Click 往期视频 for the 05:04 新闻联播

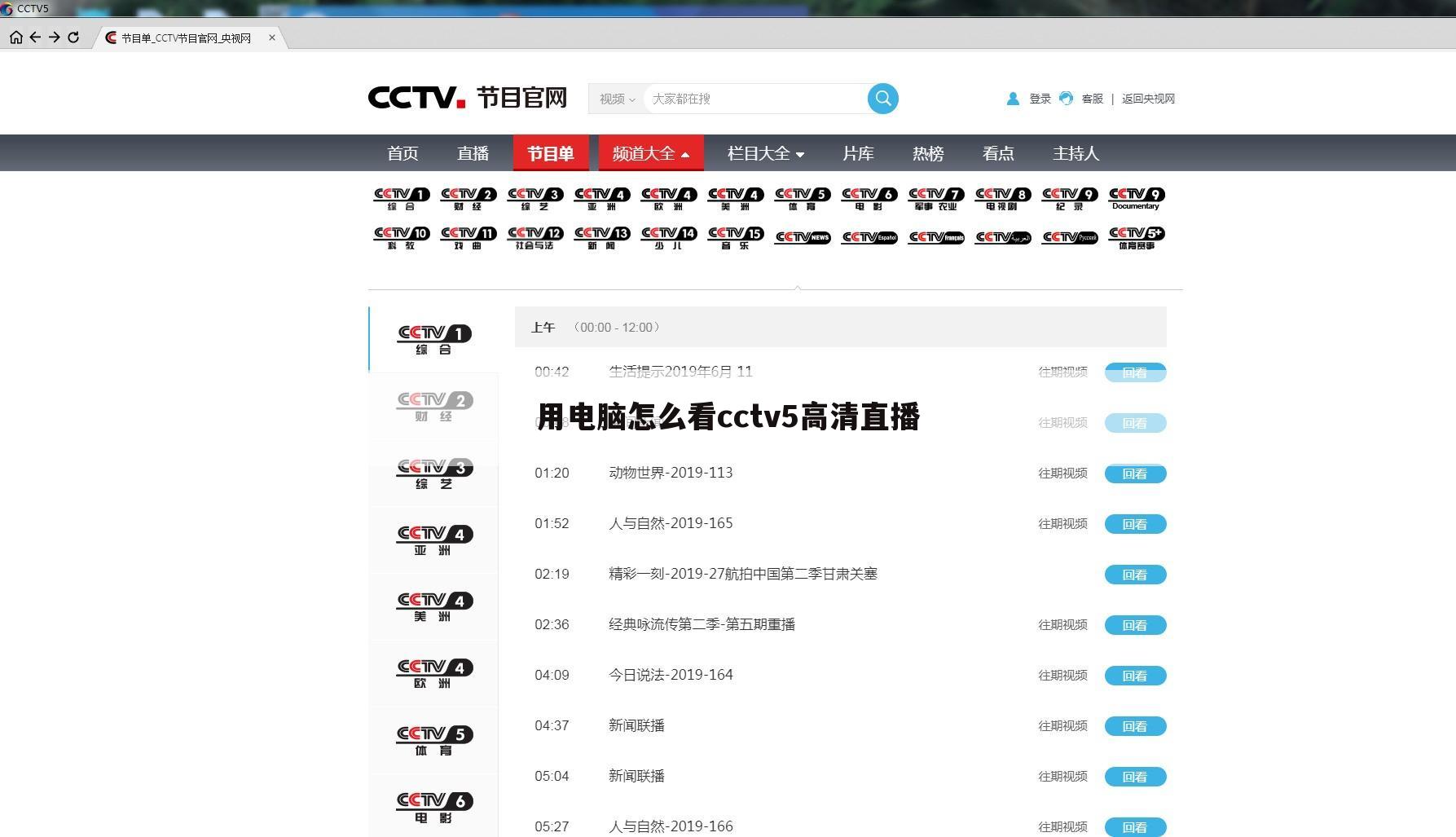(1062, 777)
